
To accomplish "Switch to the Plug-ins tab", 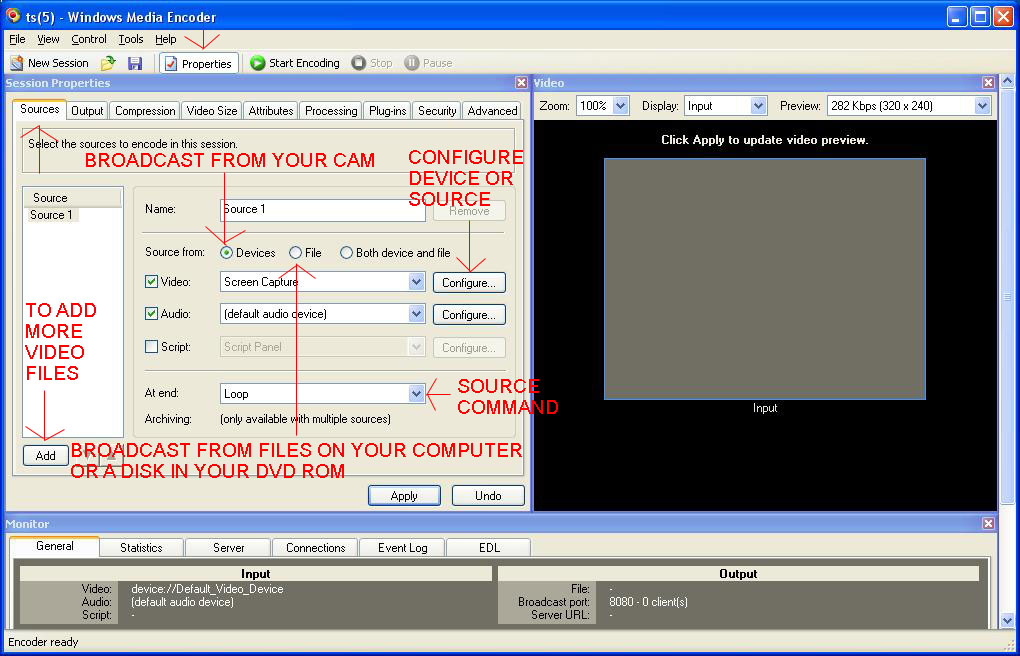I will pyautogui.click(x=388, y=111).
